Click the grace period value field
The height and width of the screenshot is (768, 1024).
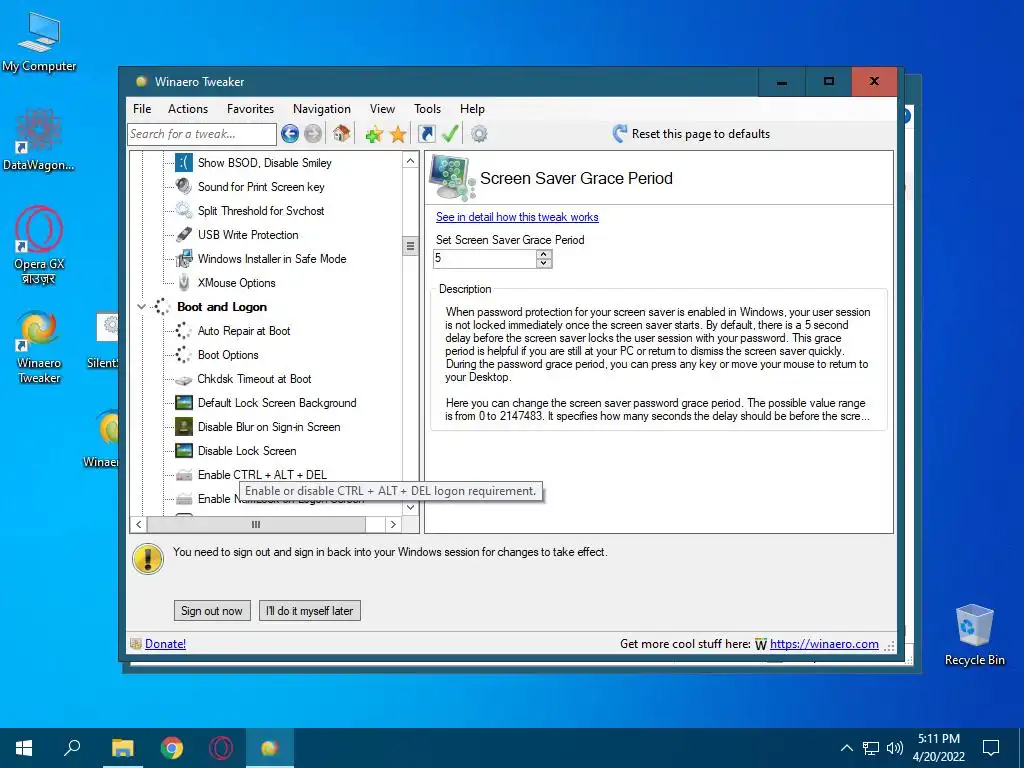(485, 259)
